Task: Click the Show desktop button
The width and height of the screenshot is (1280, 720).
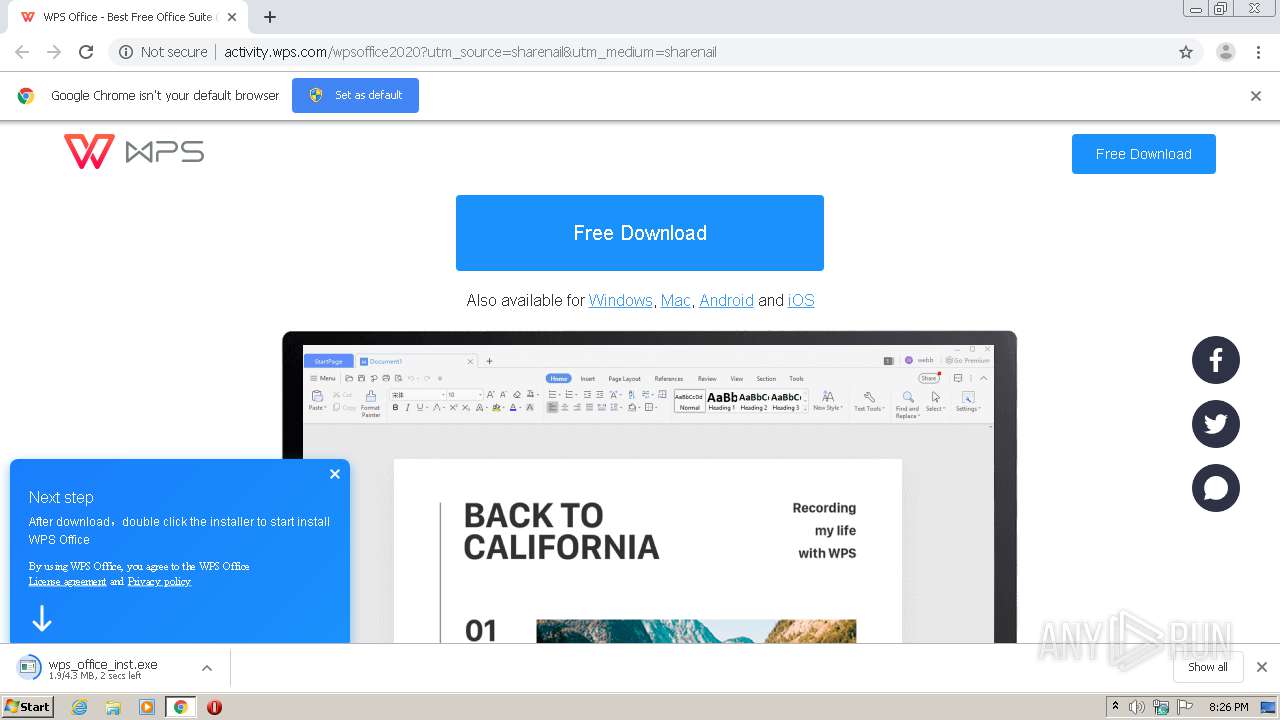Action: (x=1269, y=707)
